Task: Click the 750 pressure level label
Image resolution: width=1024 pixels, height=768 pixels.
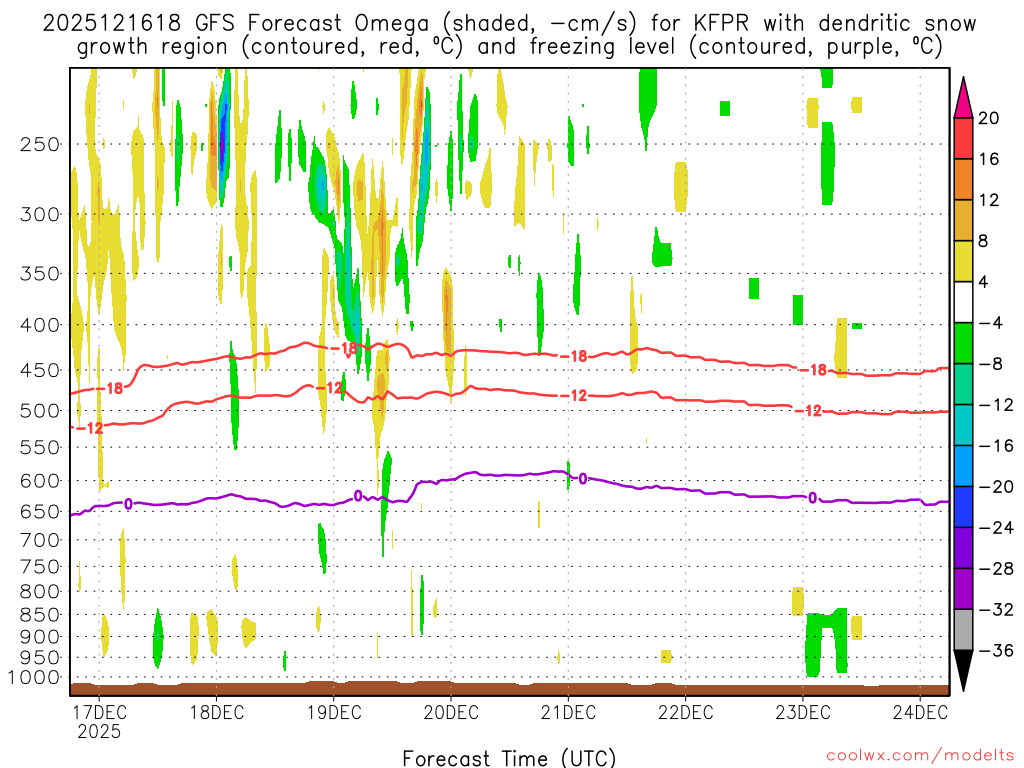Action: coord(40,567)
